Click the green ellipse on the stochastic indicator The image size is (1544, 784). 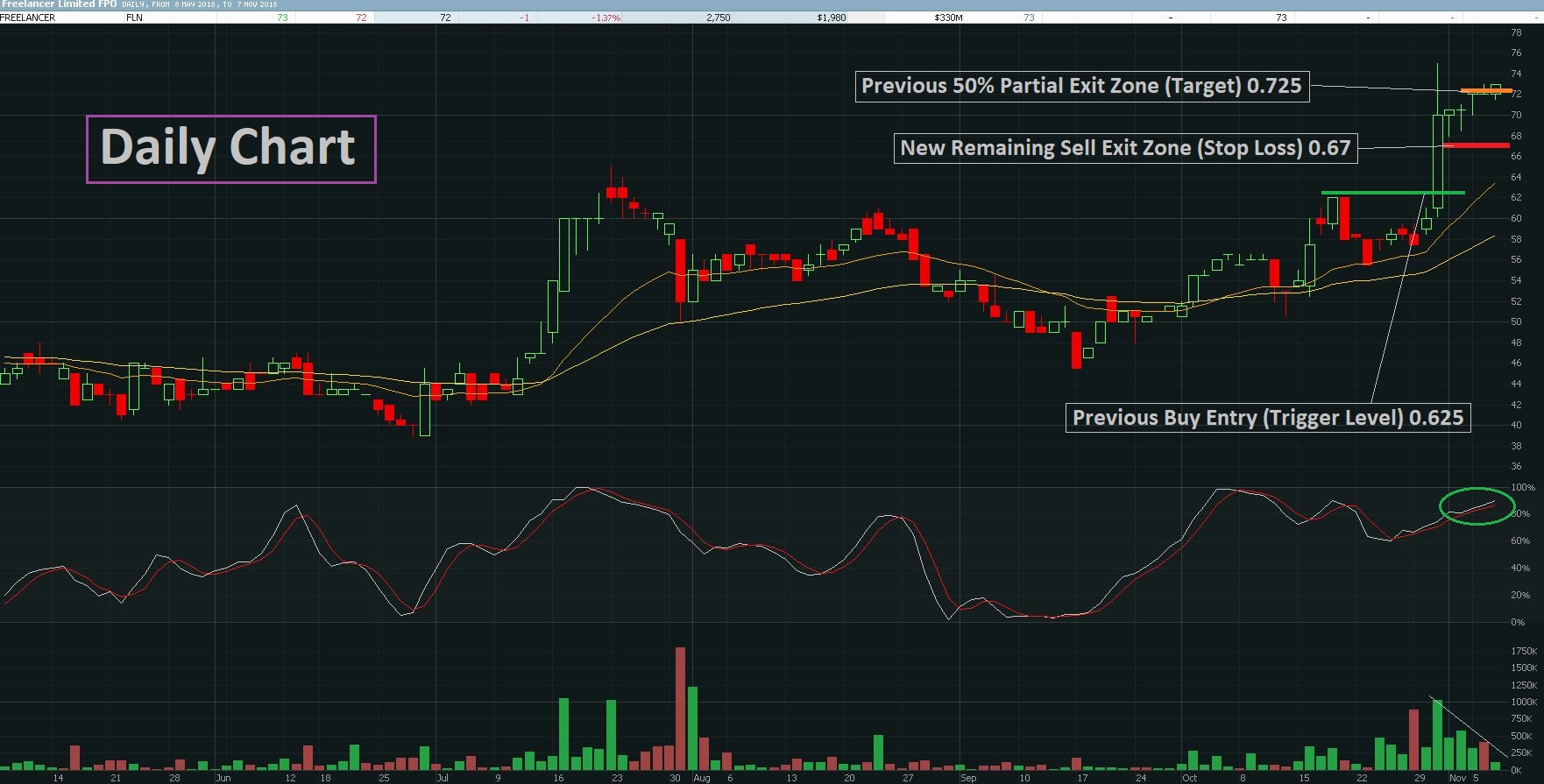tap(1477, 506)
